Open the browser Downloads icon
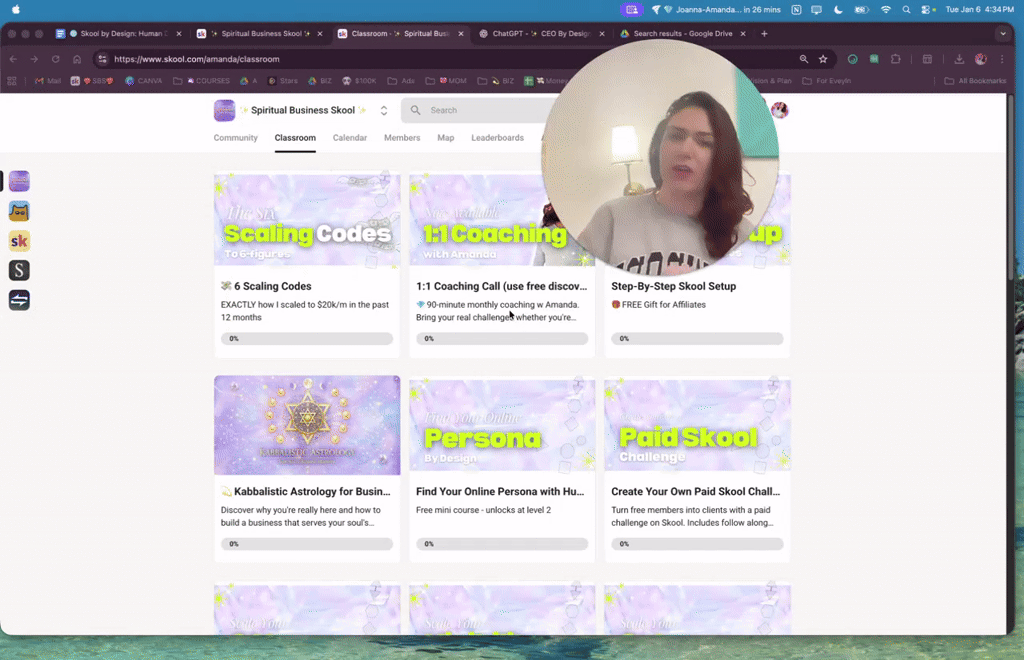Image resolution: width=1024 pixels, height=660 pixels. pyautogui.click(x=959, y=59)
